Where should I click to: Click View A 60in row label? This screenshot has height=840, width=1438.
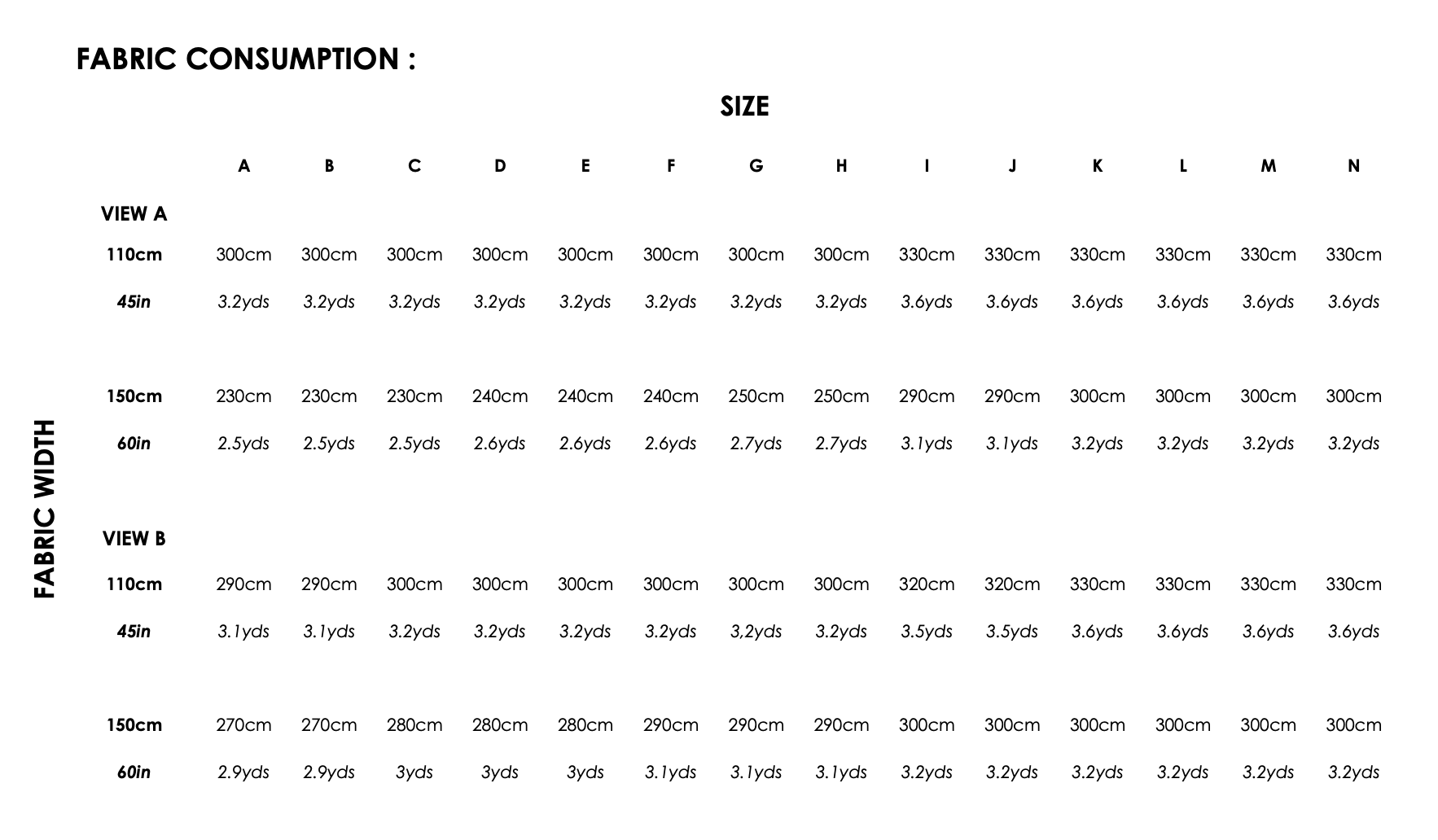[x=134, y=444]
